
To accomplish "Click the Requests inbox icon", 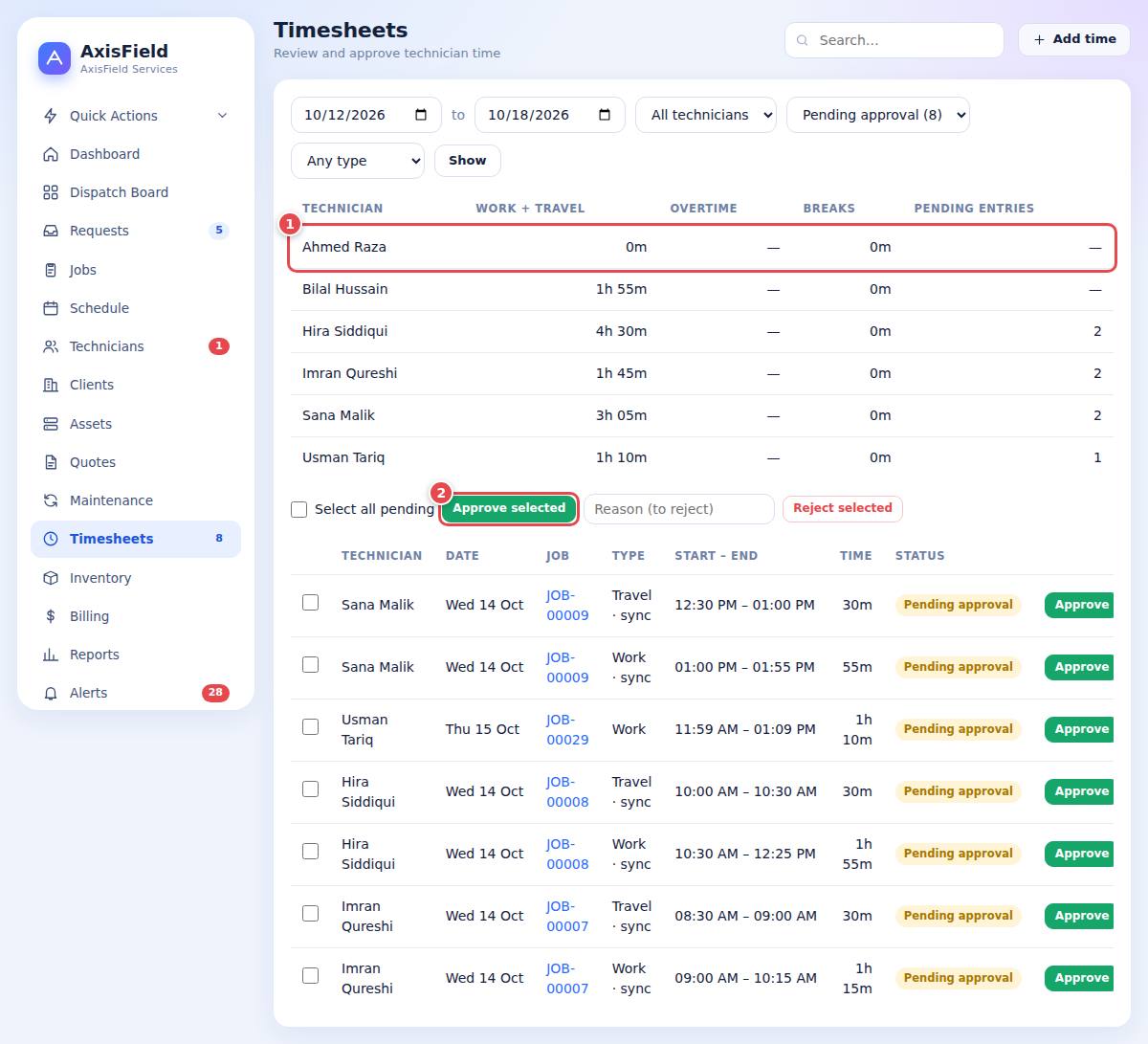I will tap(51, 231).
